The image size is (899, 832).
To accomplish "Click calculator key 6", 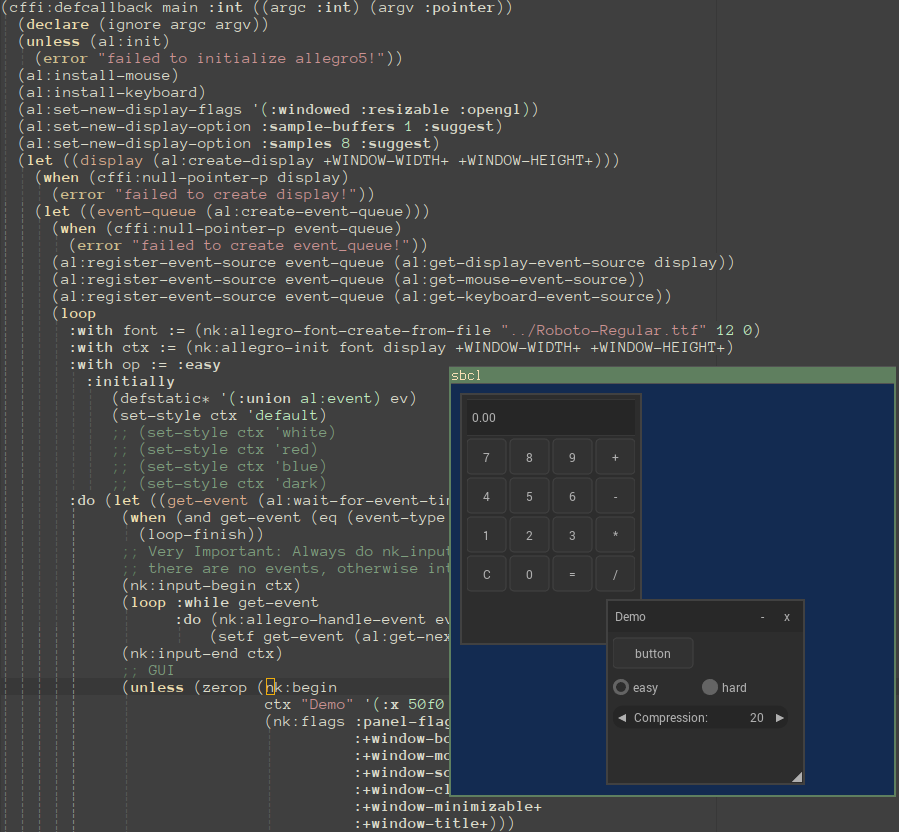I will tap(572, 497).
